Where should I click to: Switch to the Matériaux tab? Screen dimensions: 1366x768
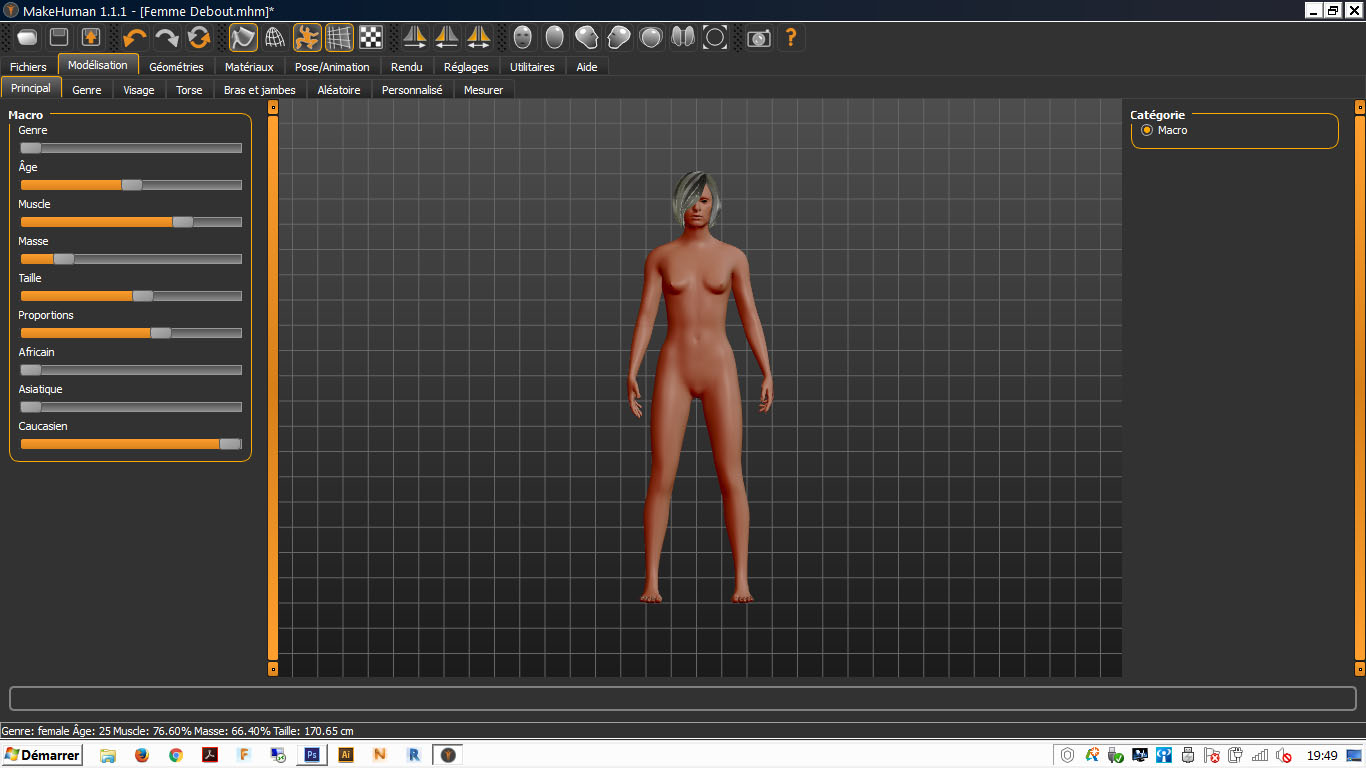(249, 67)
